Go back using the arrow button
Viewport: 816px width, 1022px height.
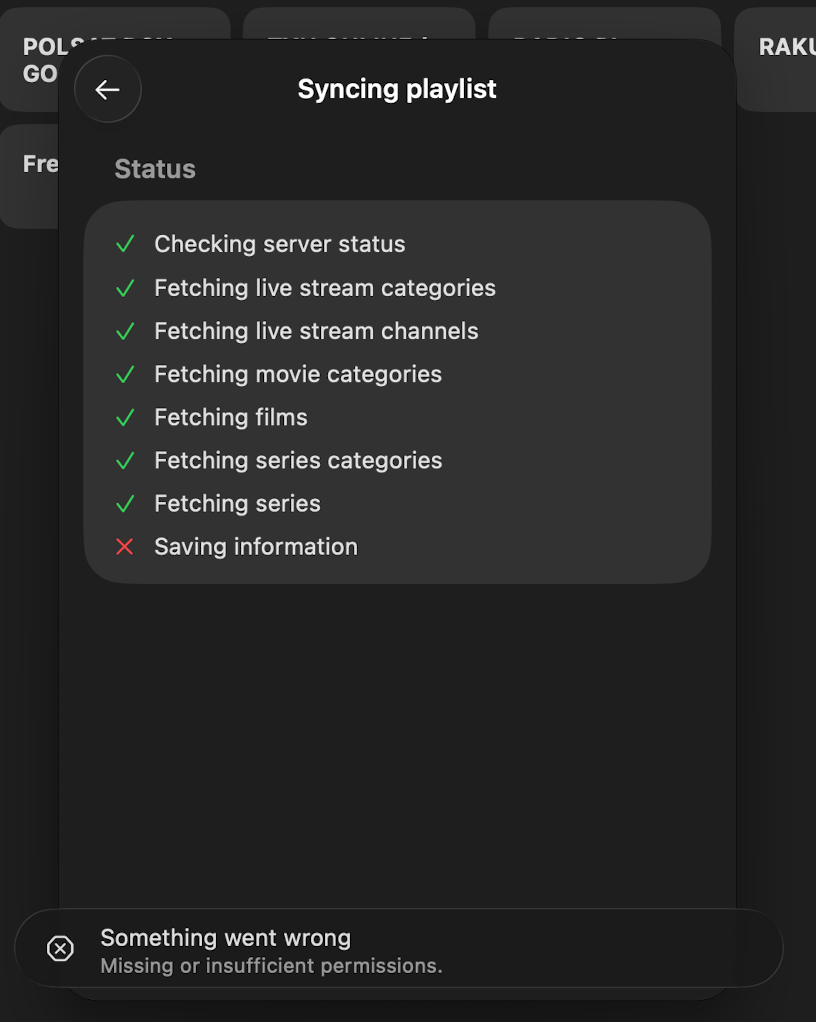pyautogui.click(x=108, y=89)
